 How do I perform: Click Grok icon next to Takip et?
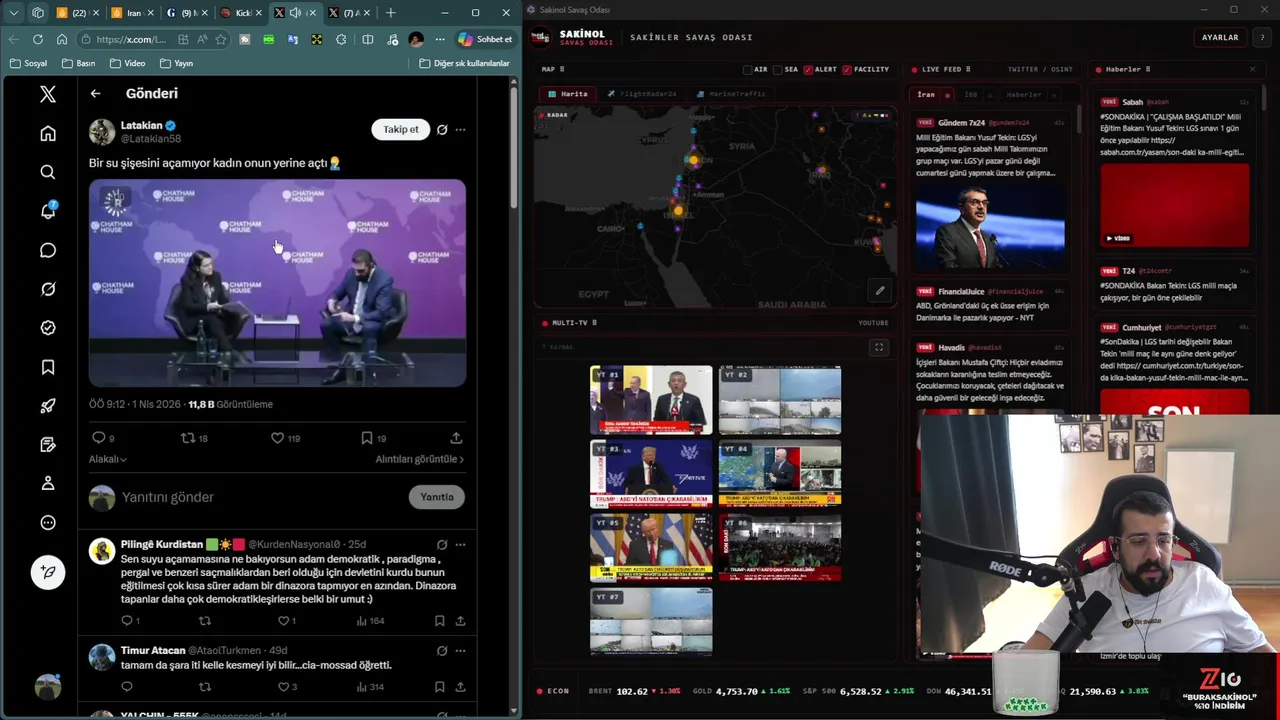pos(442,129)
